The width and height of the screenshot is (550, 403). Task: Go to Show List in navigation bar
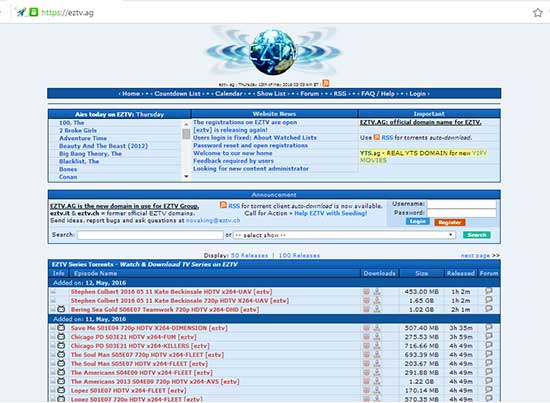click(271, 94)
